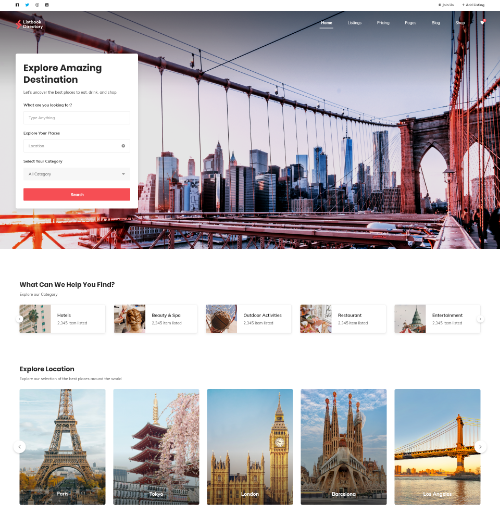Click previous arrow of location carousel

(20, 447)
